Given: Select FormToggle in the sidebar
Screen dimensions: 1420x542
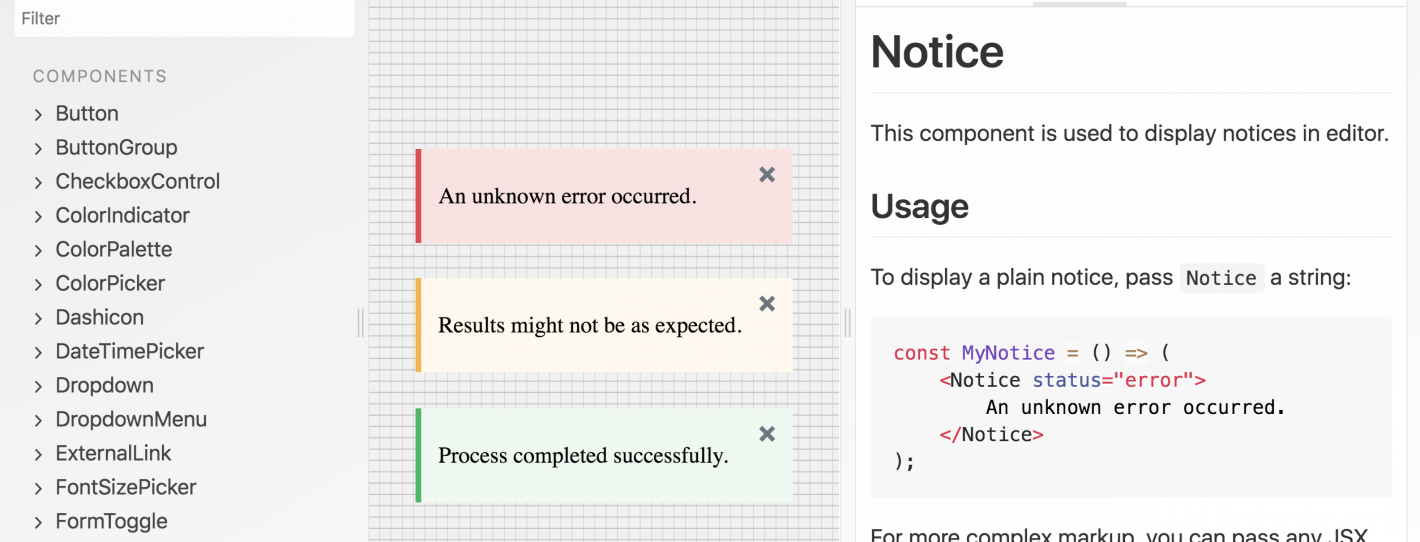Looking at the screenshot, I should point(111,522).
